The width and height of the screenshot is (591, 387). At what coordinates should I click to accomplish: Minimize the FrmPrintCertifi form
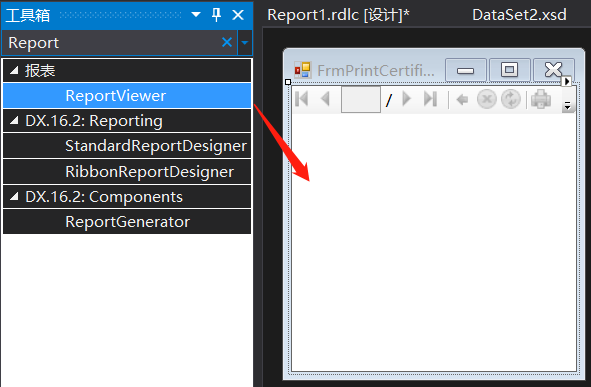465,70
